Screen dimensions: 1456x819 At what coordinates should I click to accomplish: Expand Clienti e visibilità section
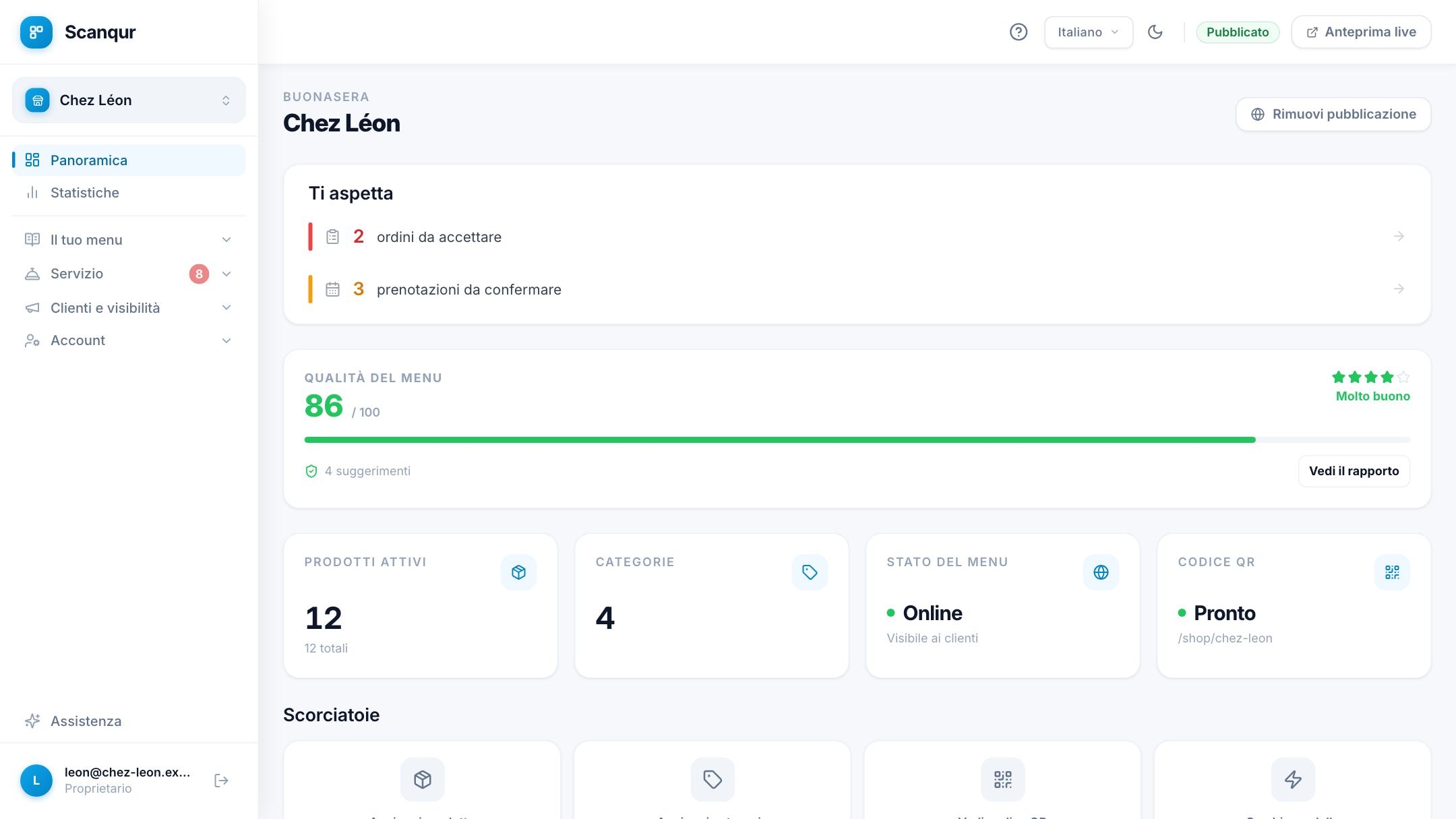pos(129,307)
